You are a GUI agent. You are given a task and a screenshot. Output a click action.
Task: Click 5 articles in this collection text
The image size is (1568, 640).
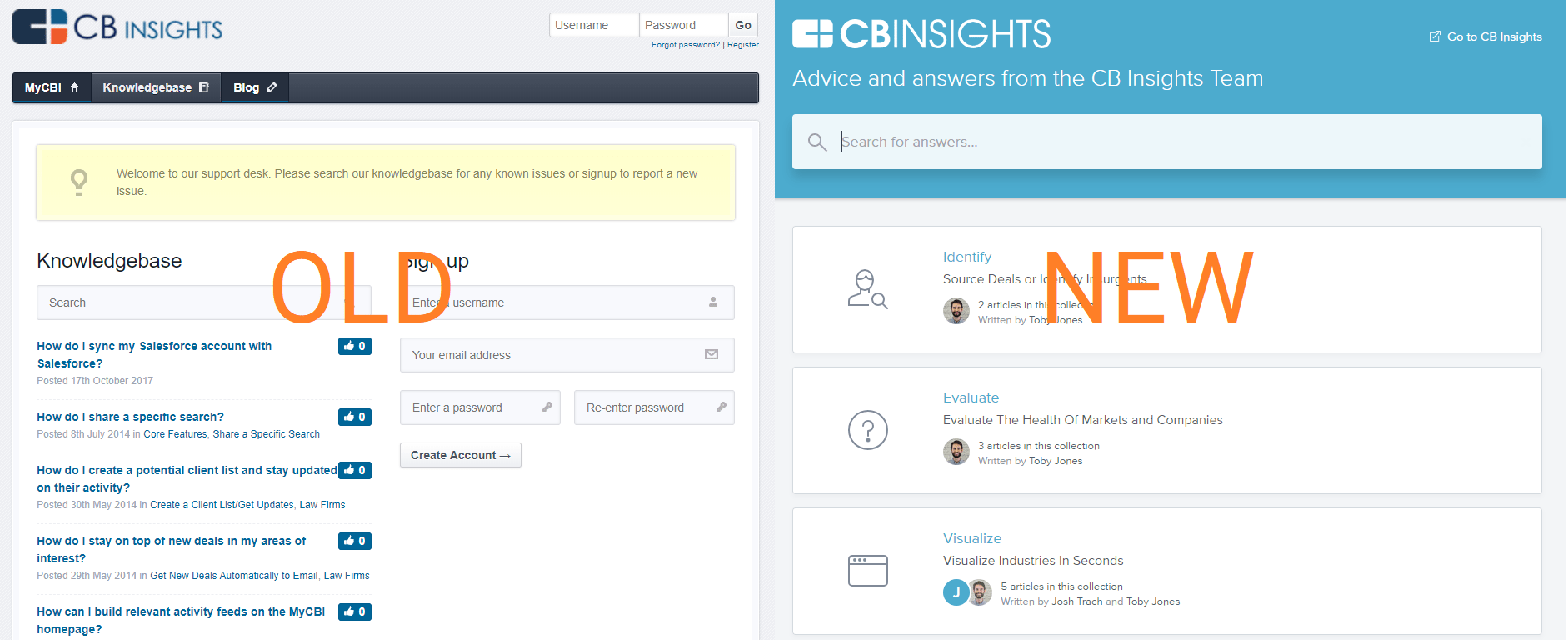tap(1061, 587)
